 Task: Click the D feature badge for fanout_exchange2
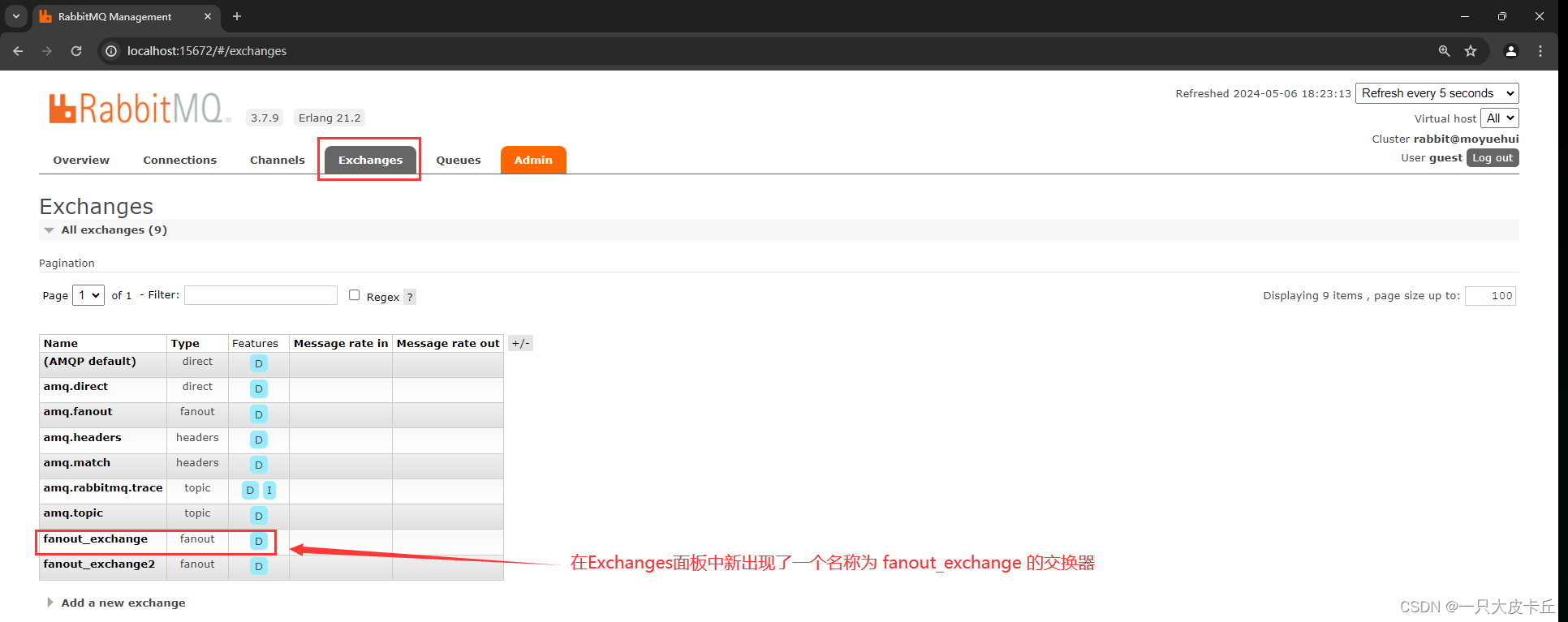coord(259,566)
